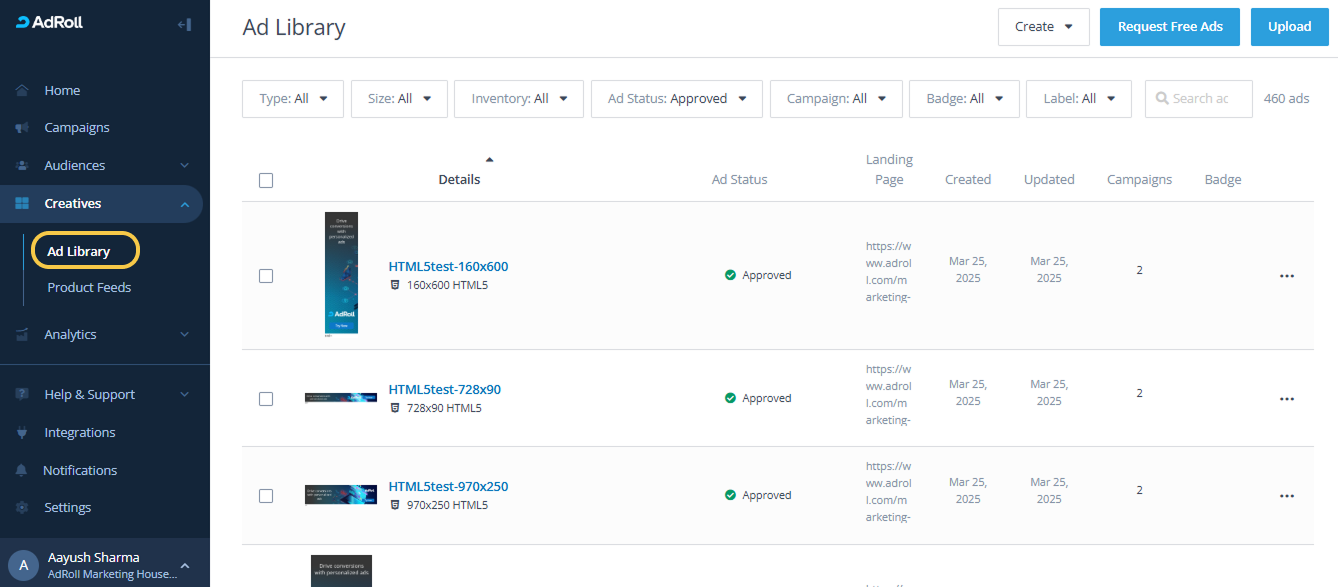Click the Request Free Ads button
The image size is (1338, 587).
[1170, 27]
